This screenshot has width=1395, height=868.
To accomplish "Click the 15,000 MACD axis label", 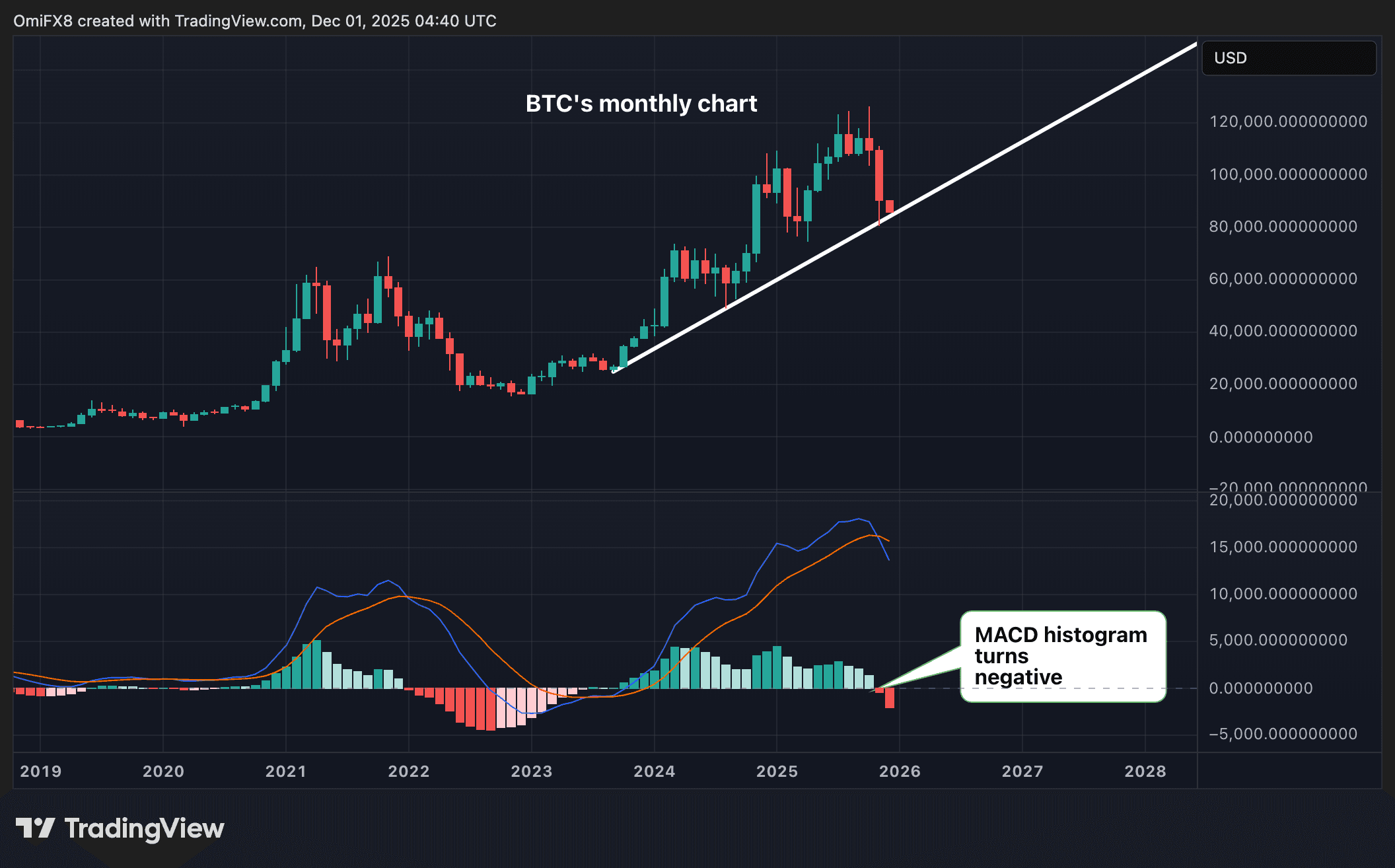I will pyautogui.click(x=1283, y=547).
